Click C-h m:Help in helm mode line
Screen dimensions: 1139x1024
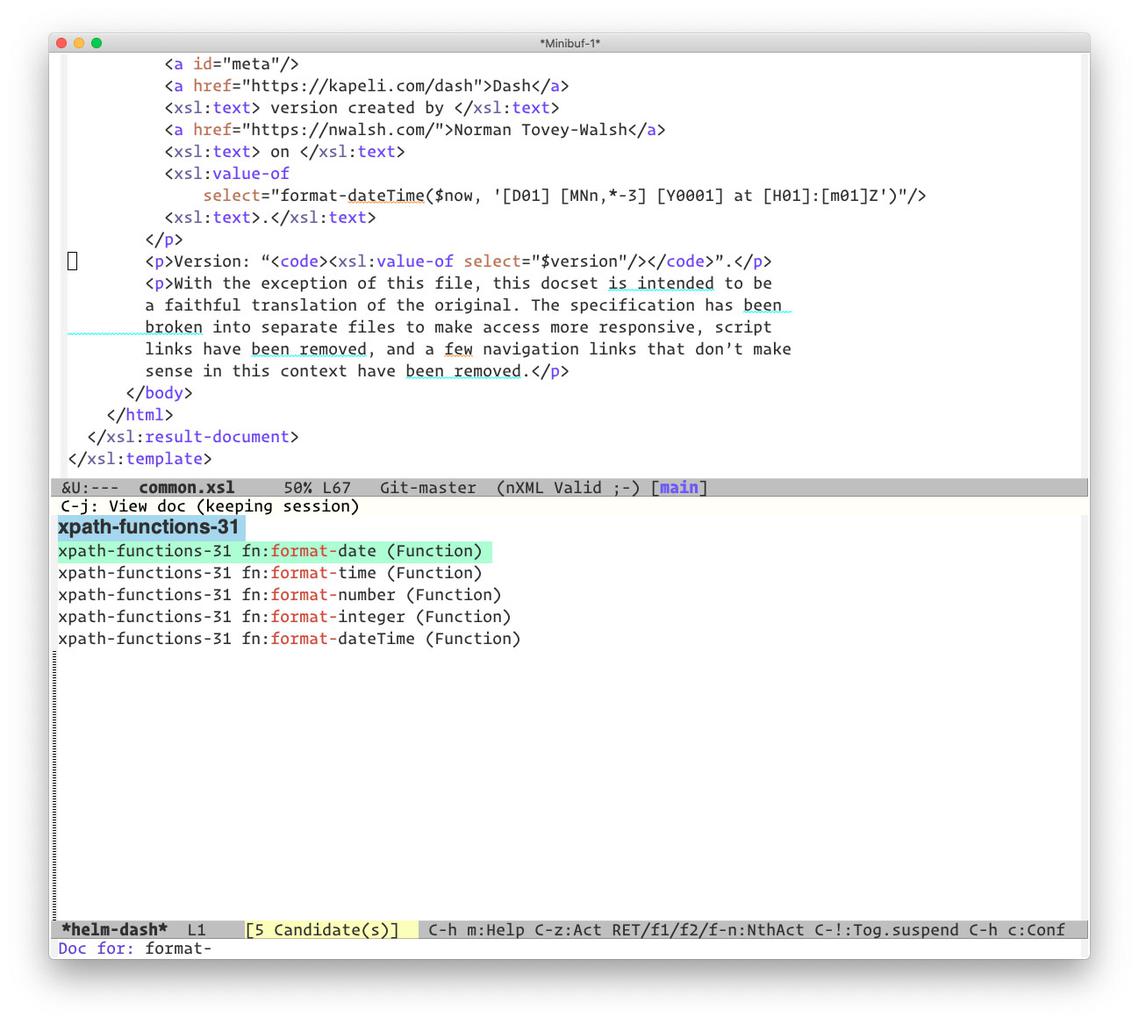[477, 930]
